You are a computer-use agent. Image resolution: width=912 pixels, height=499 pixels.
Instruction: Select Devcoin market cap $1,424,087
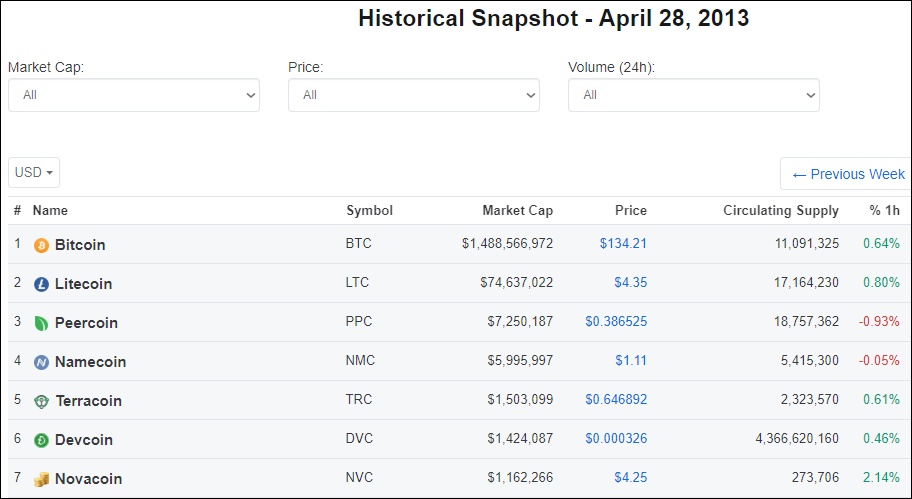pos(520,438)
